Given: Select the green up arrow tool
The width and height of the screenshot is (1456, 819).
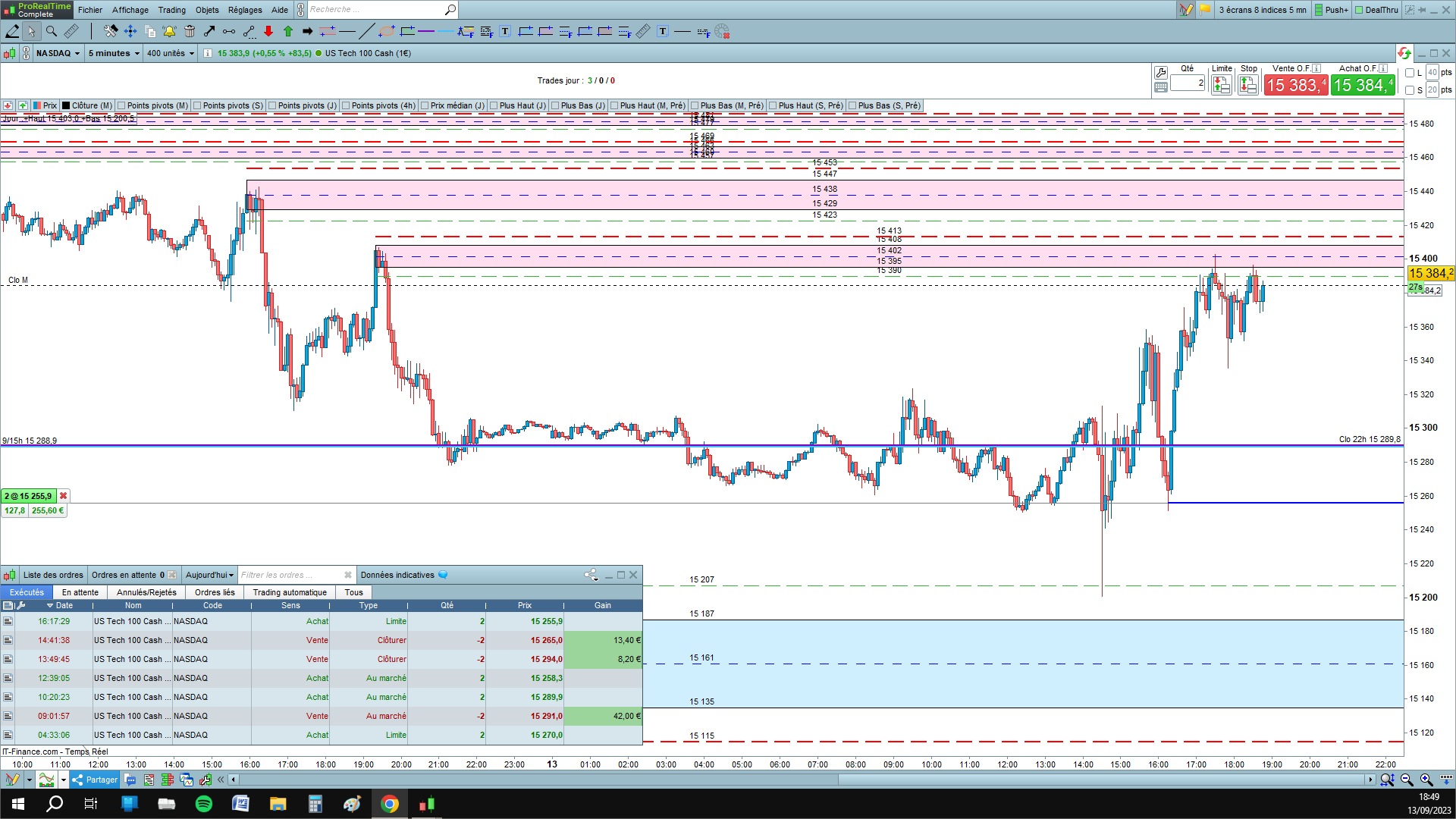Looking at the screenshot, I should 288,31.
